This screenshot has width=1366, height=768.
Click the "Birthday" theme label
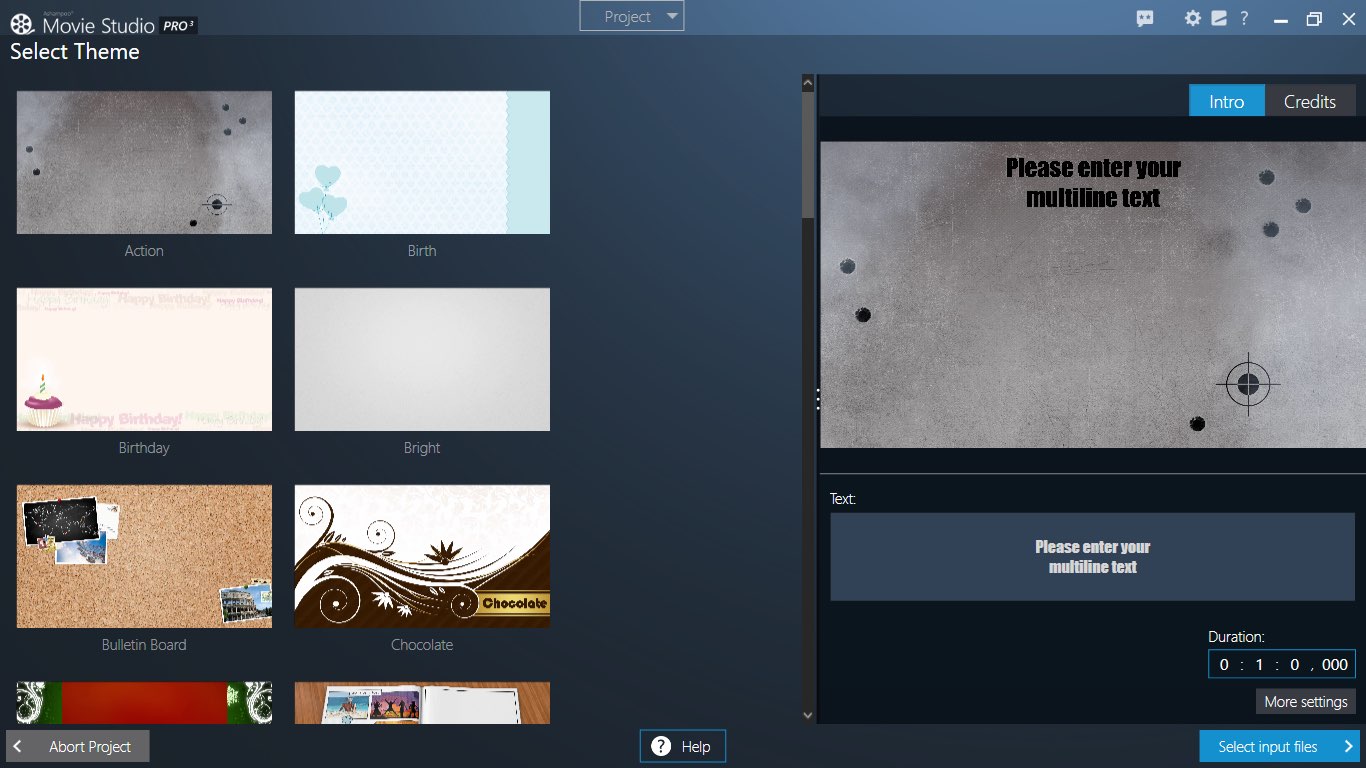click(144, 448)
